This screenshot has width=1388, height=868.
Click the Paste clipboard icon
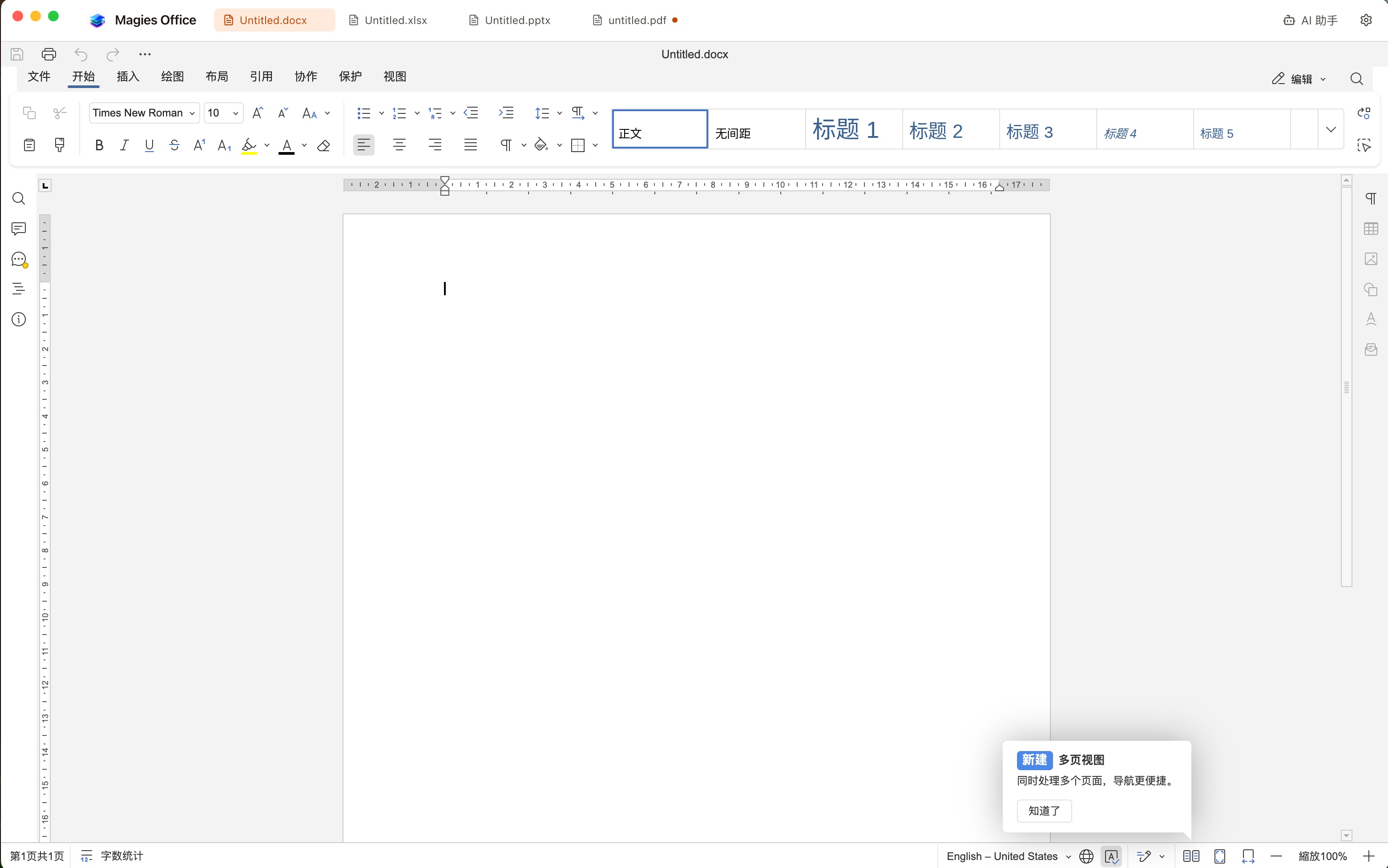[29, 145]
